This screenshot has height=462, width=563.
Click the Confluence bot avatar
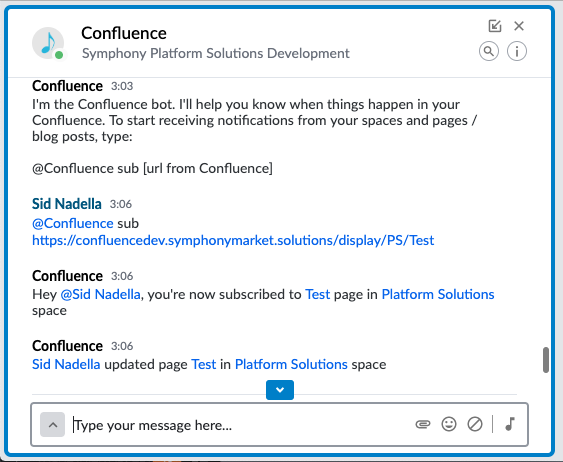48,43
